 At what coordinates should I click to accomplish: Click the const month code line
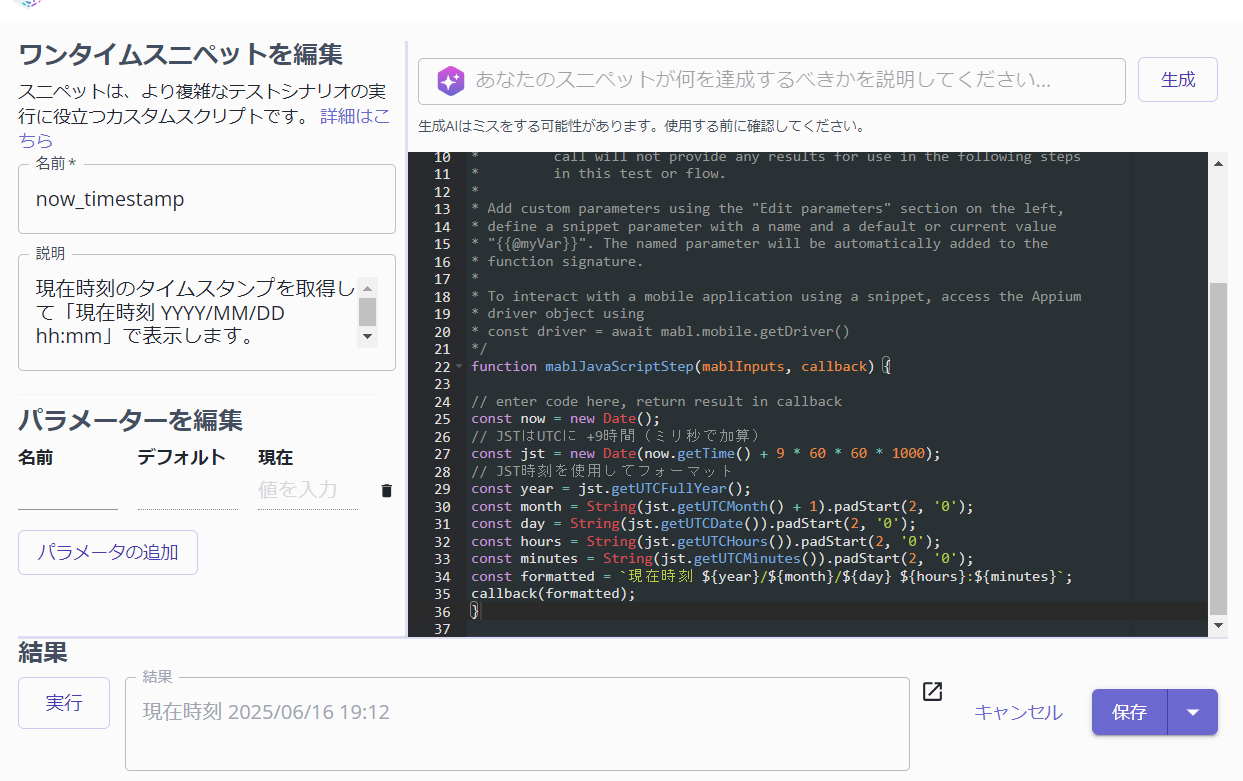(722, 507)
